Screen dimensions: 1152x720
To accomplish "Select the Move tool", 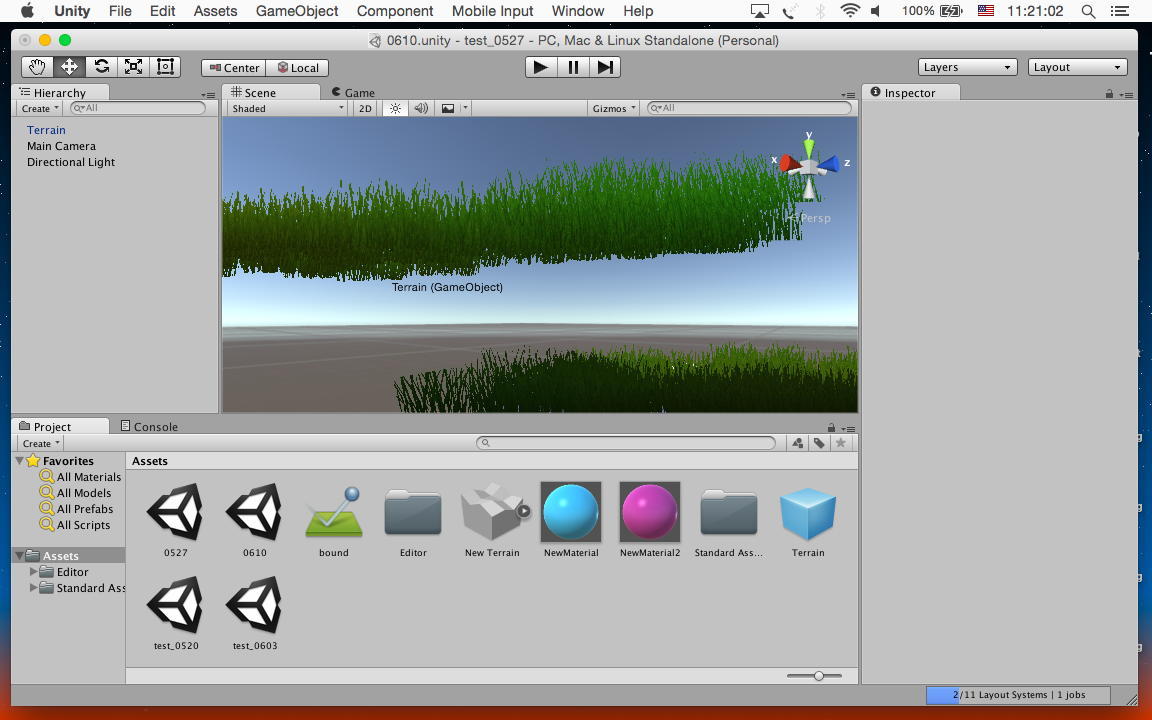I will pyautogui.click(x=69, y=67).
